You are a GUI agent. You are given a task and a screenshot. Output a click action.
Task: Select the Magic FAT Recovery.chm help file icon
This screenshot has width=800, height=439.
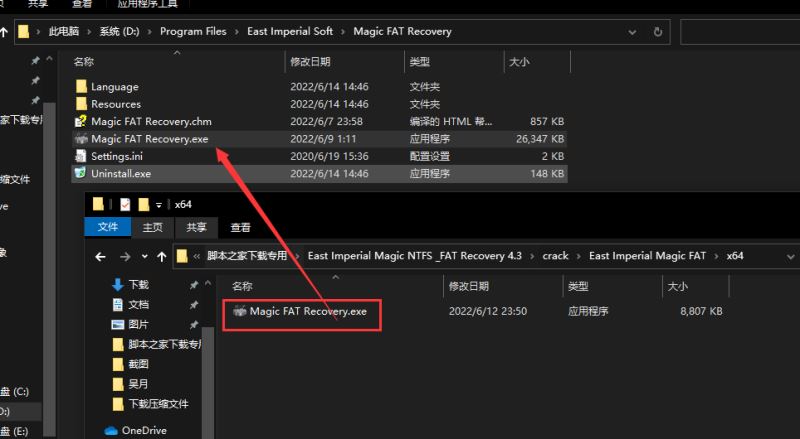(81, 121)
